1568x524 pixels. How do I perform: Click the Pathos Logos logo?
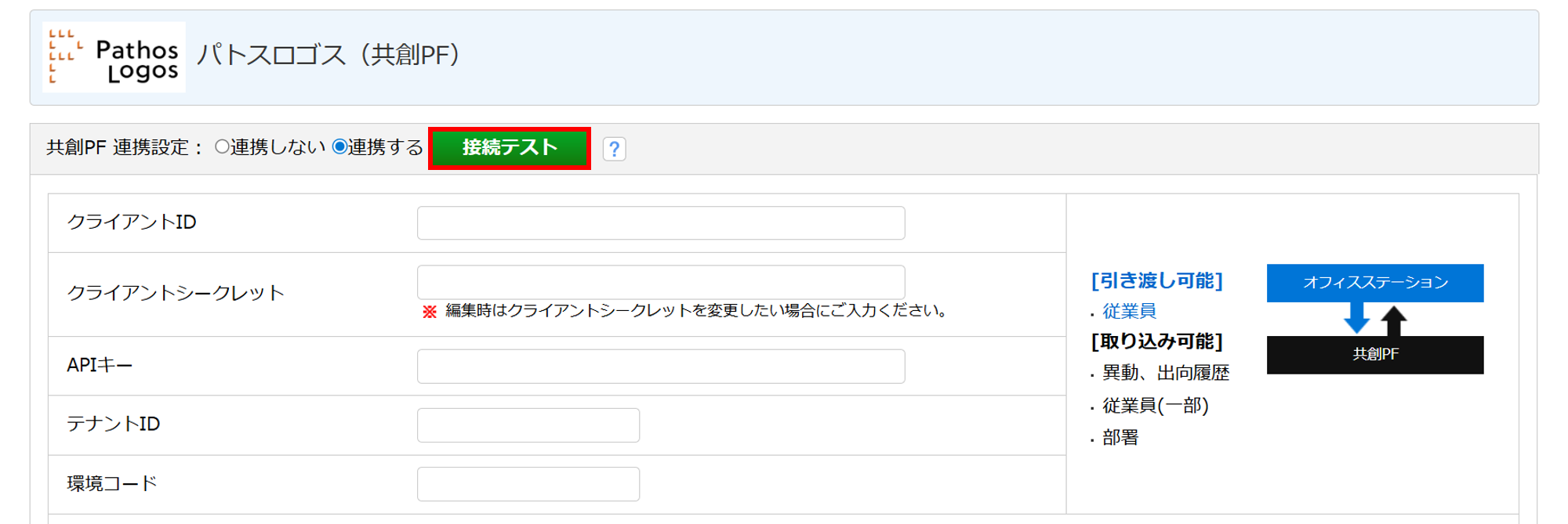coord(114,57)
